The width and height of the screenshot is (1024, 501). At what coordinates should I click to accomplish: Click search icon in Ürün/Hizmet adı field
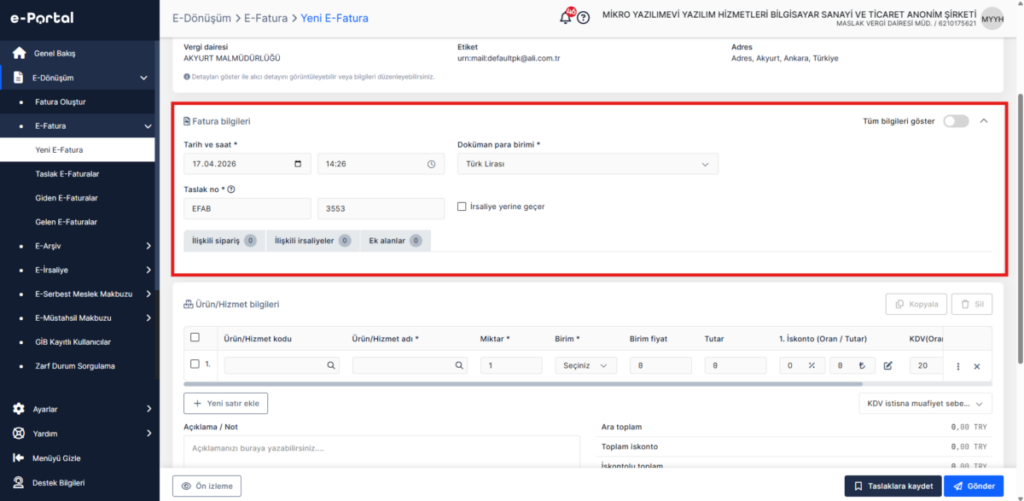click(459, 366)
